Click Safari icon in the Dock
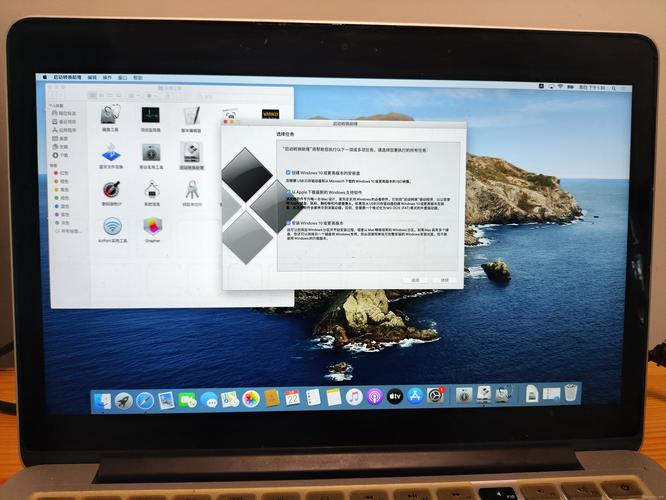The width and height of the screenshot is (666, 500). 145,399
